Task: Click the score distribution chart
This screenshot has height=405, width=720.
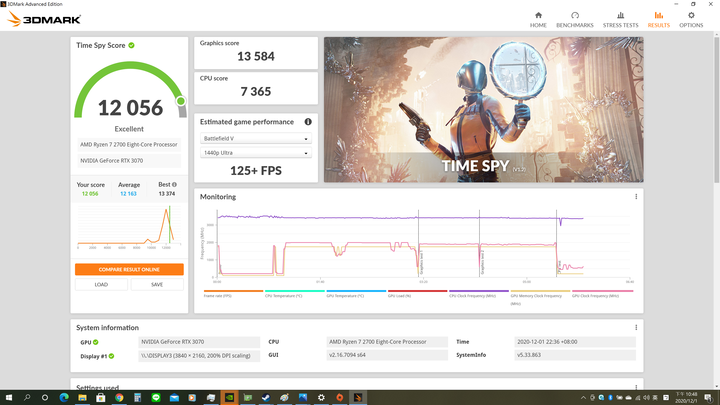Action: 129,227
